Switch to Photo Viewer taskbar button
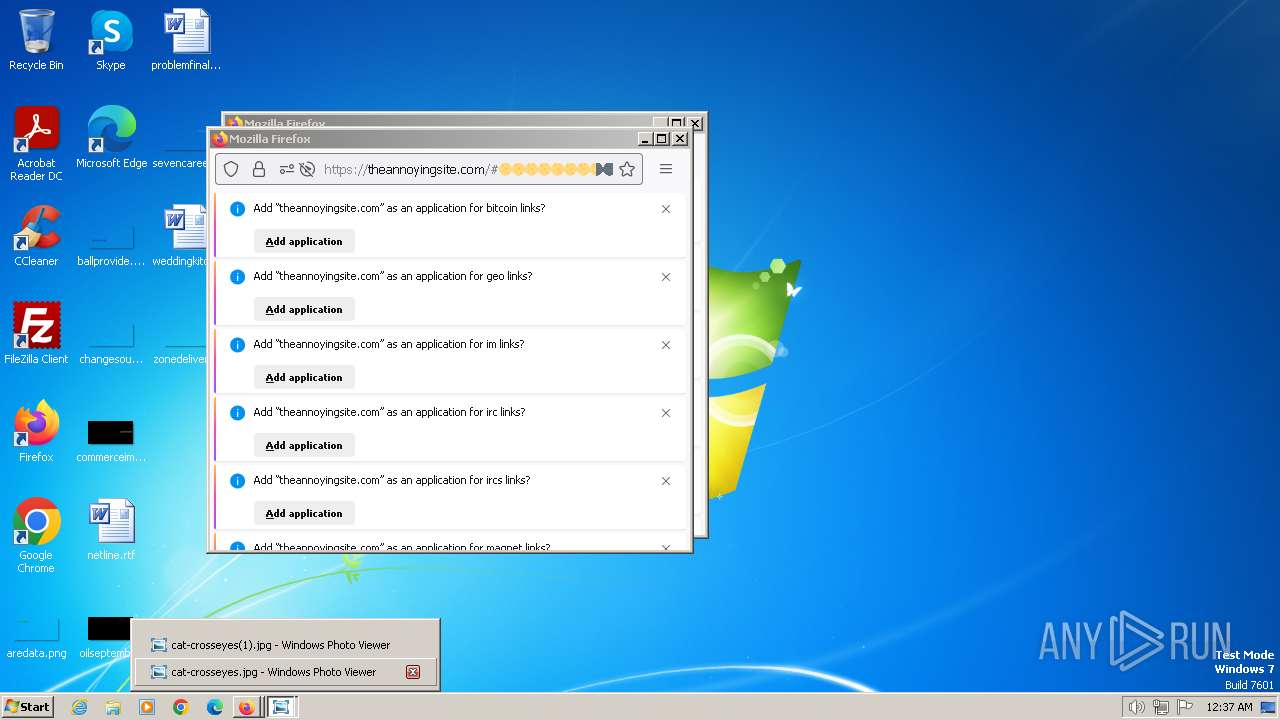The width and height of the screenshot is (1280, 720). pyautogui.click(x=281, y=707)
